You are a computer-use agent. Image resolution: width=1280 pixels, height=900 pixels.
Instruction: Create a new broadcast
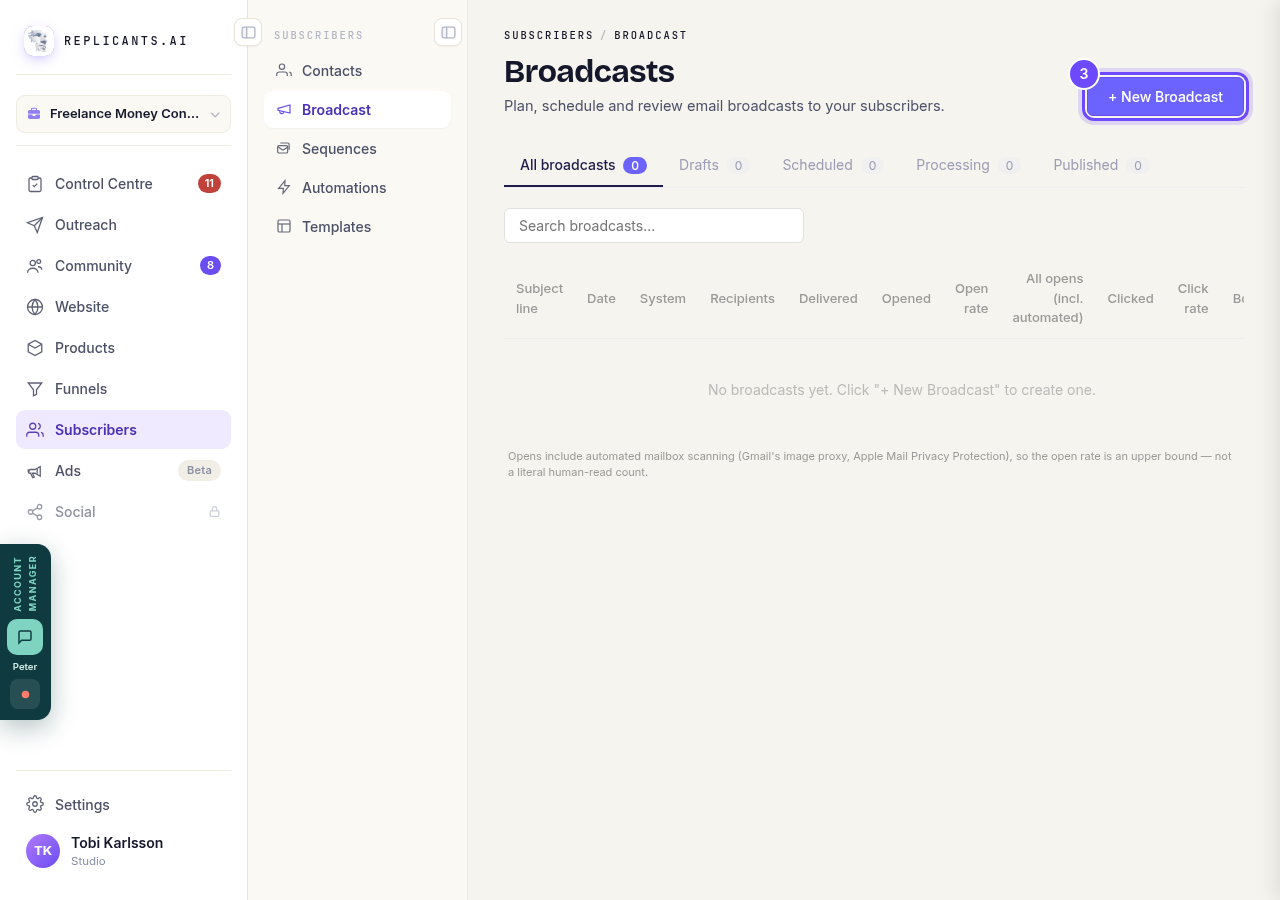tap(1165, 97)
